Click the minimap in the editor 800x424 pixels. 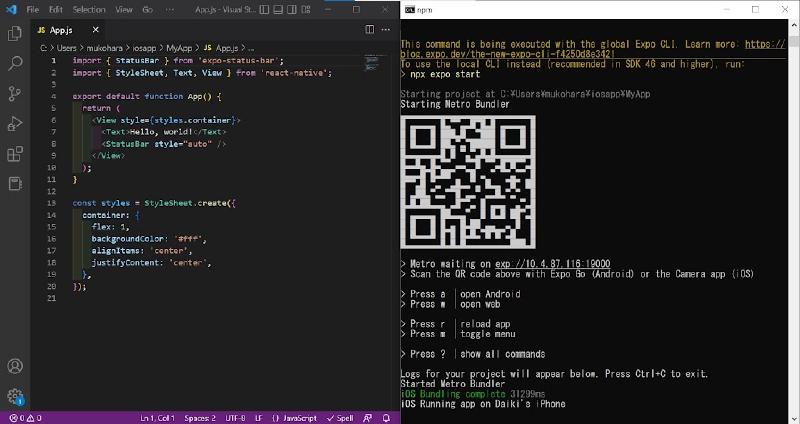pyautogui.click(x=371, y=64)
